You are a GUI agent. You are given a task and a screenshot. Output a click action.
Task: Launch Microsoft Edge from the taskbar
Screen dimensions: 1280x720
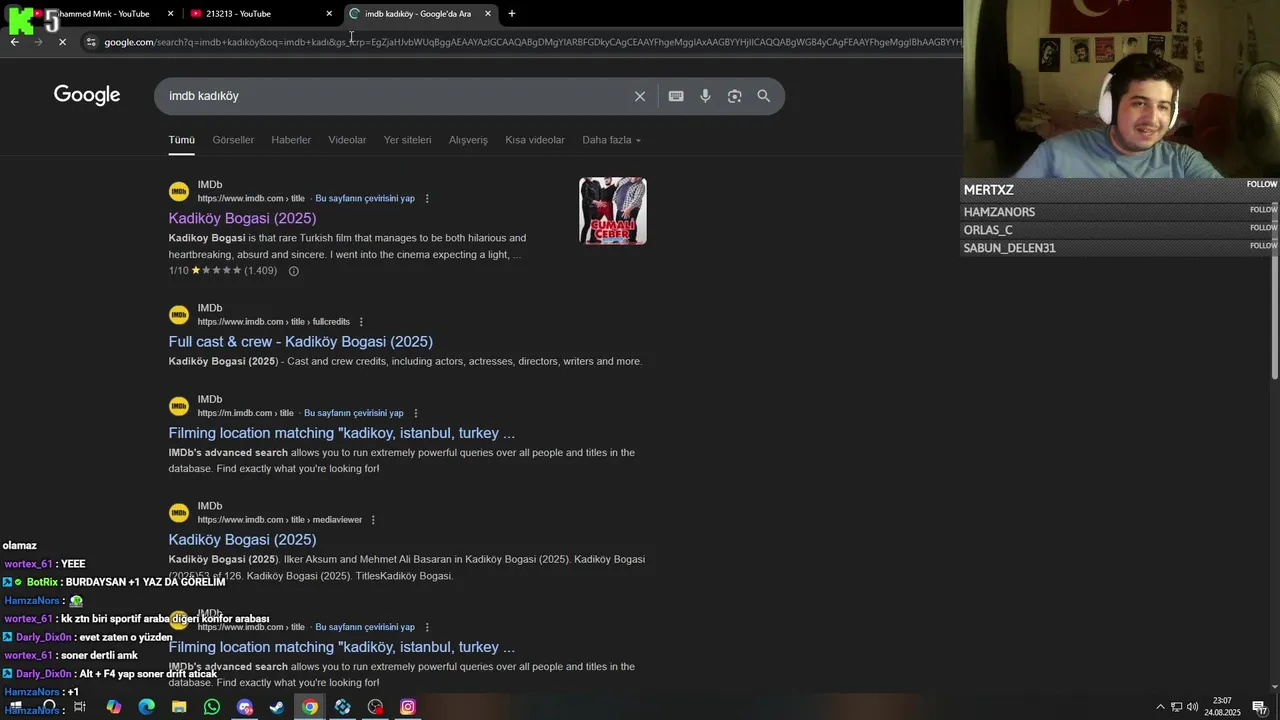(x=146, y=707)
